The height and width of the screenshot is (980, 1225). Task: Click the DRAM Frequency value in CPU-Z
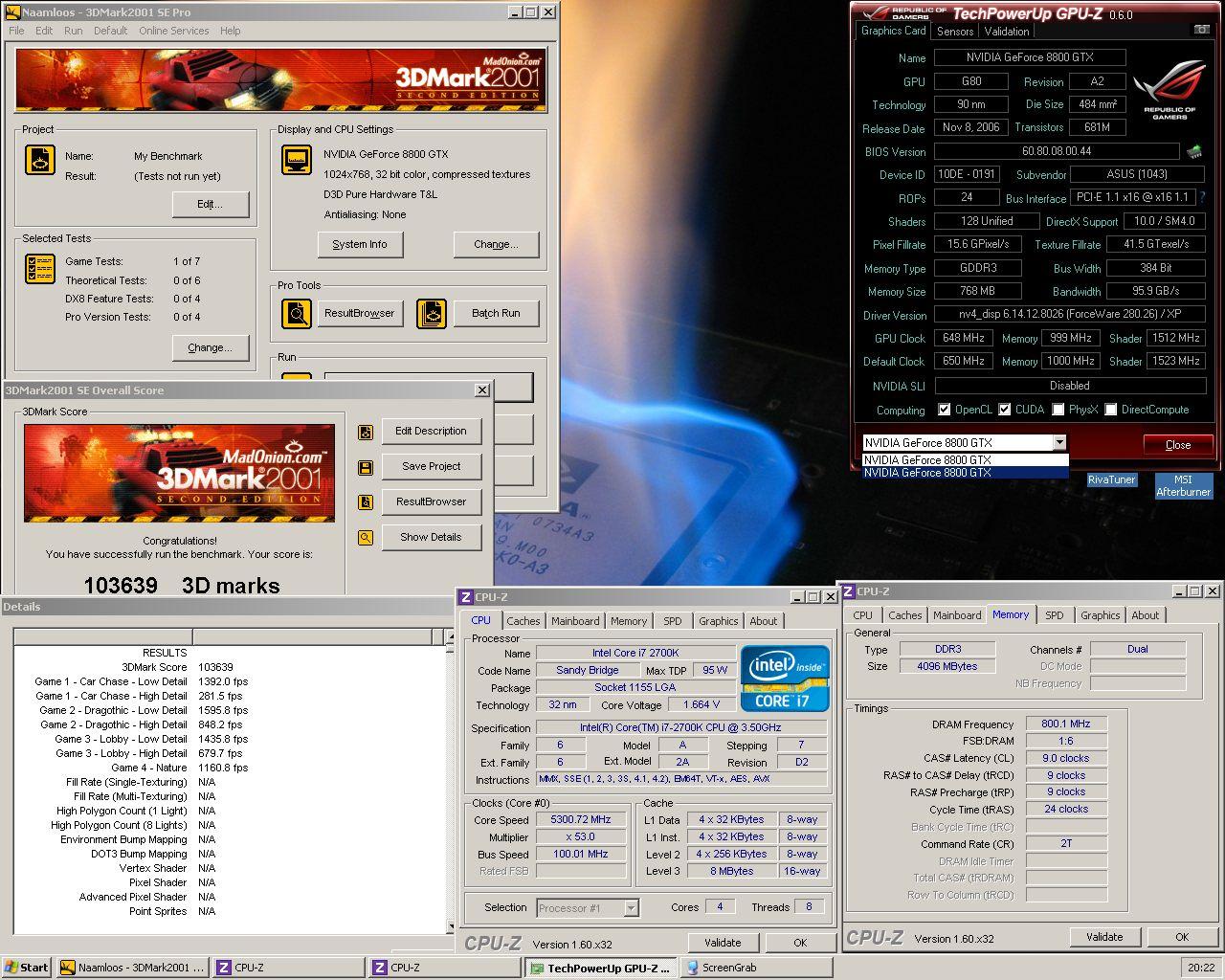pos(1066,724)
